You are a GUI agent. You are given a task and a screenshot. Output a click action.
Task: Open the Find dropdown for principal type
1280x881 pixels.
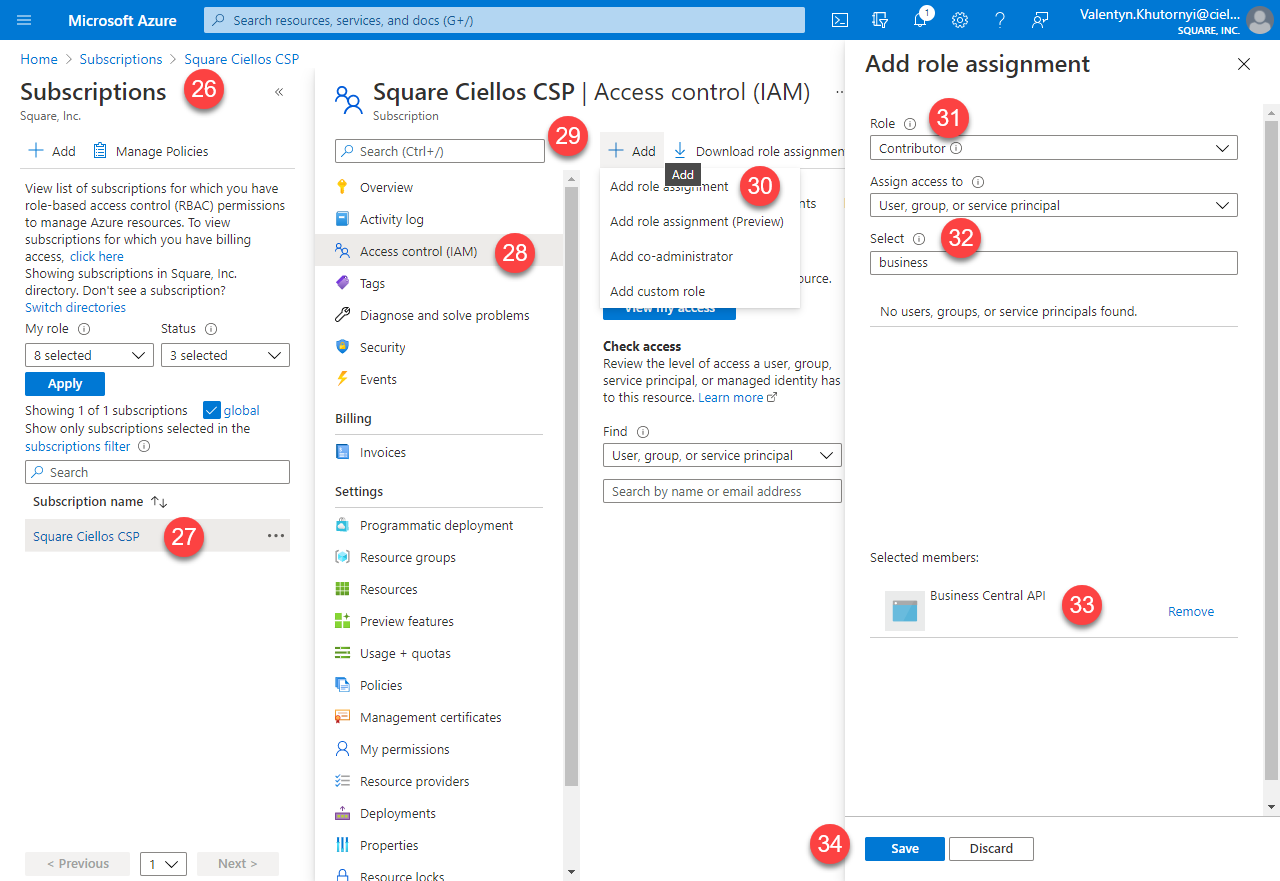722,455
